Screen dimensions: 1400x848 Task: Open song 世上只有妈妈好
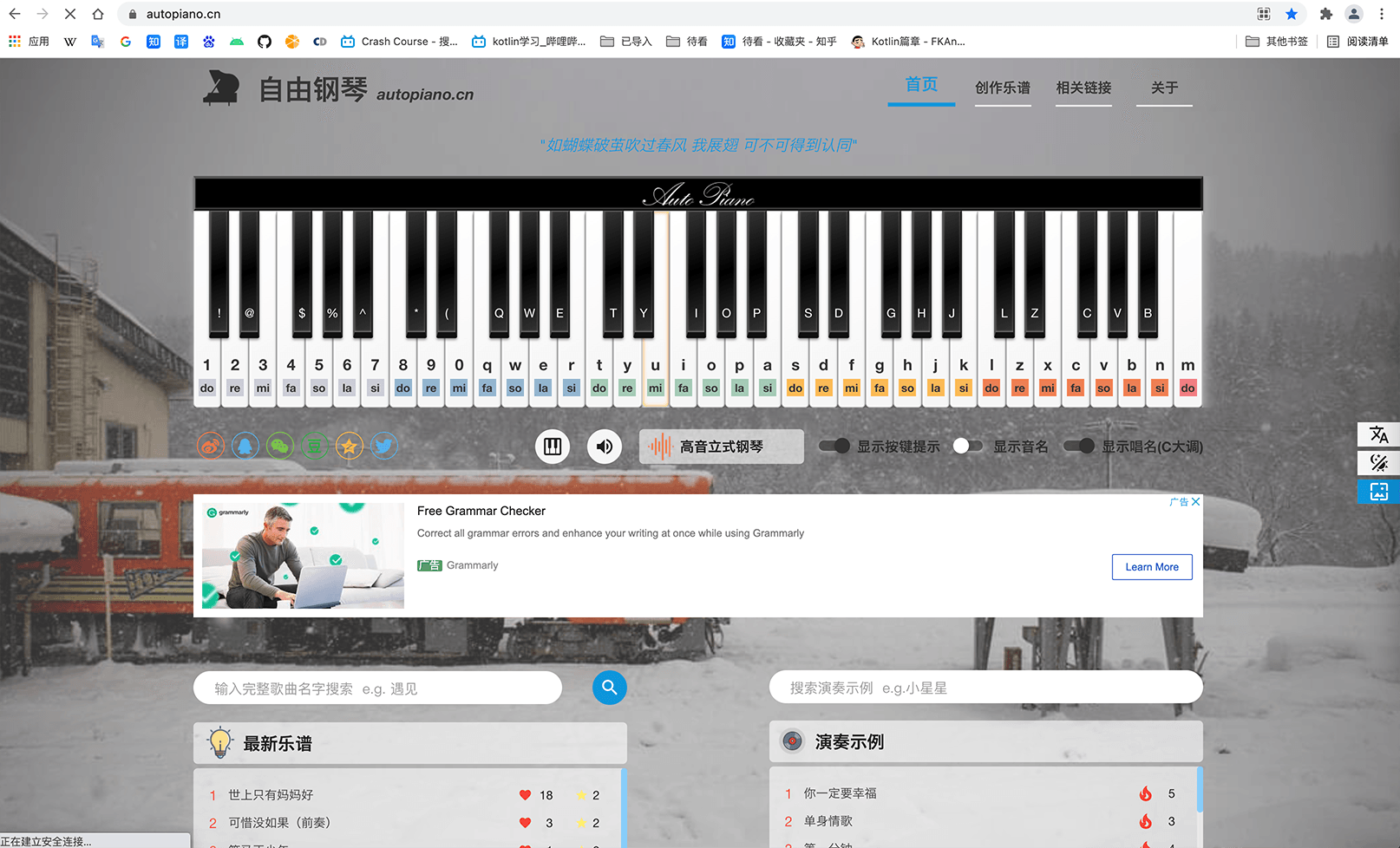point(271,794)
